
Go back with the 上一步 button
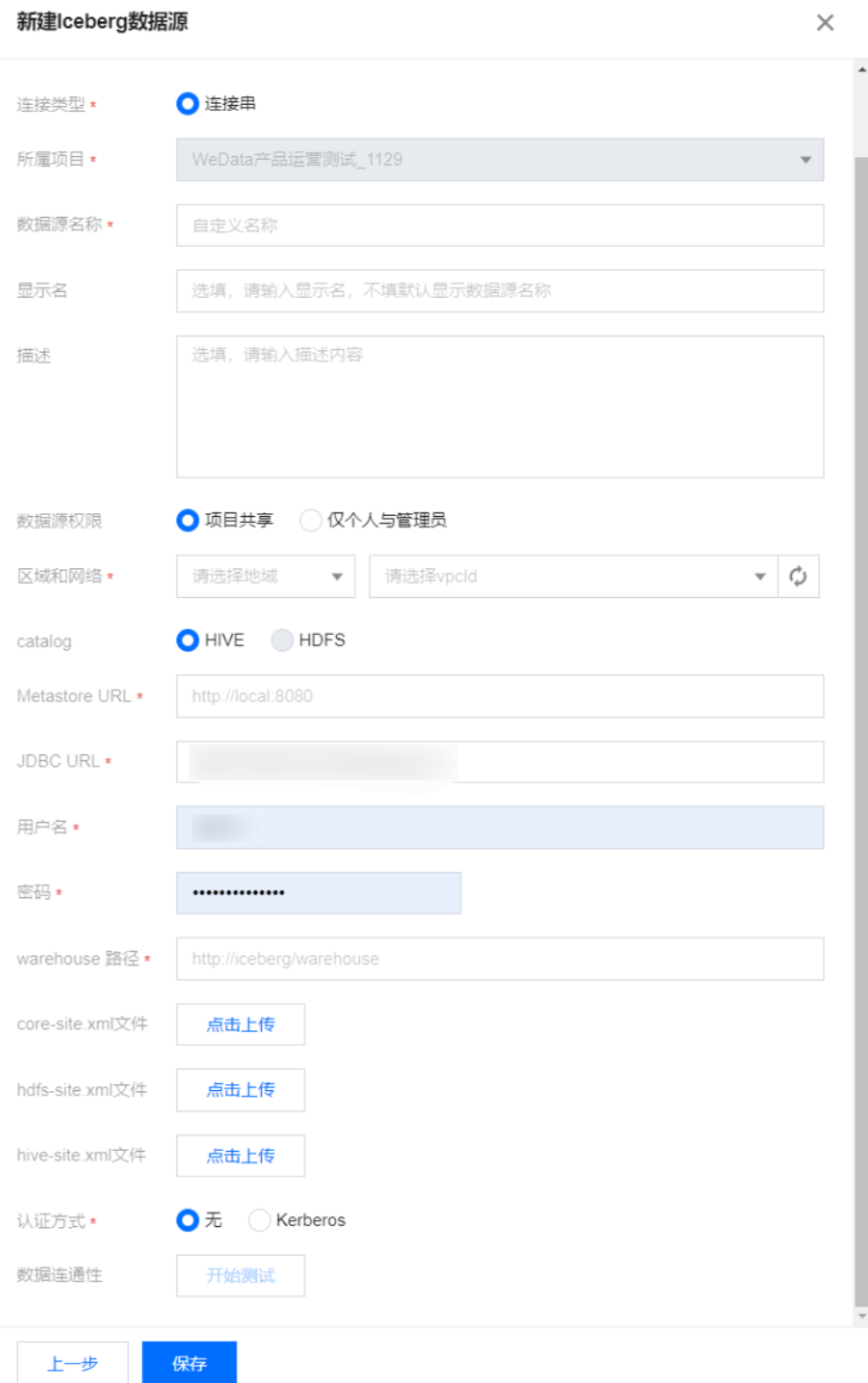72,1364
